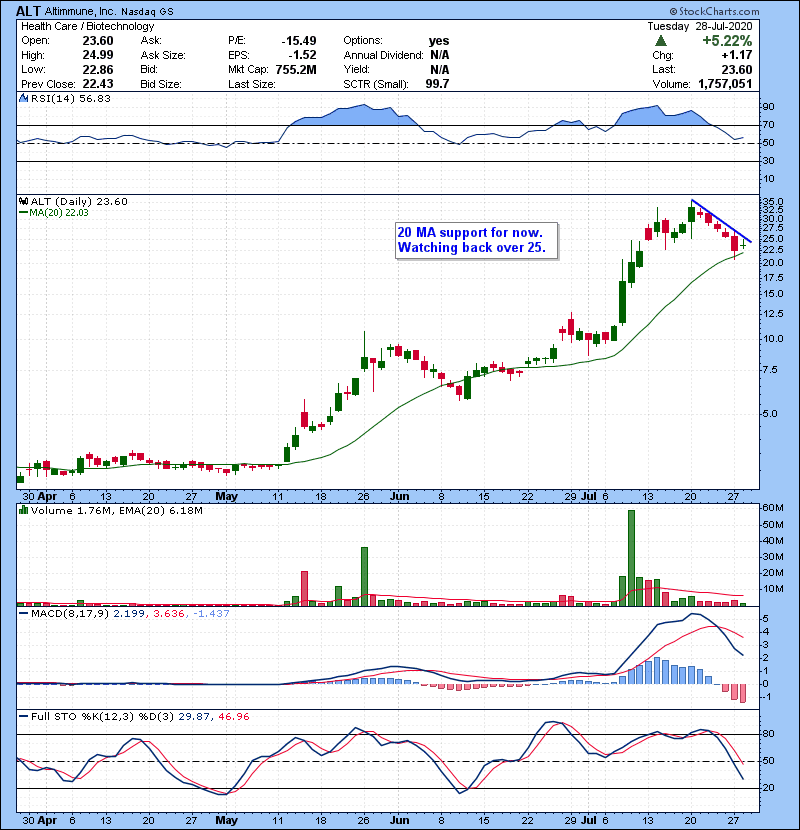This screenshot has width=800, height=830.
Task: Select the P/E value -15.49
Action: 299,41
